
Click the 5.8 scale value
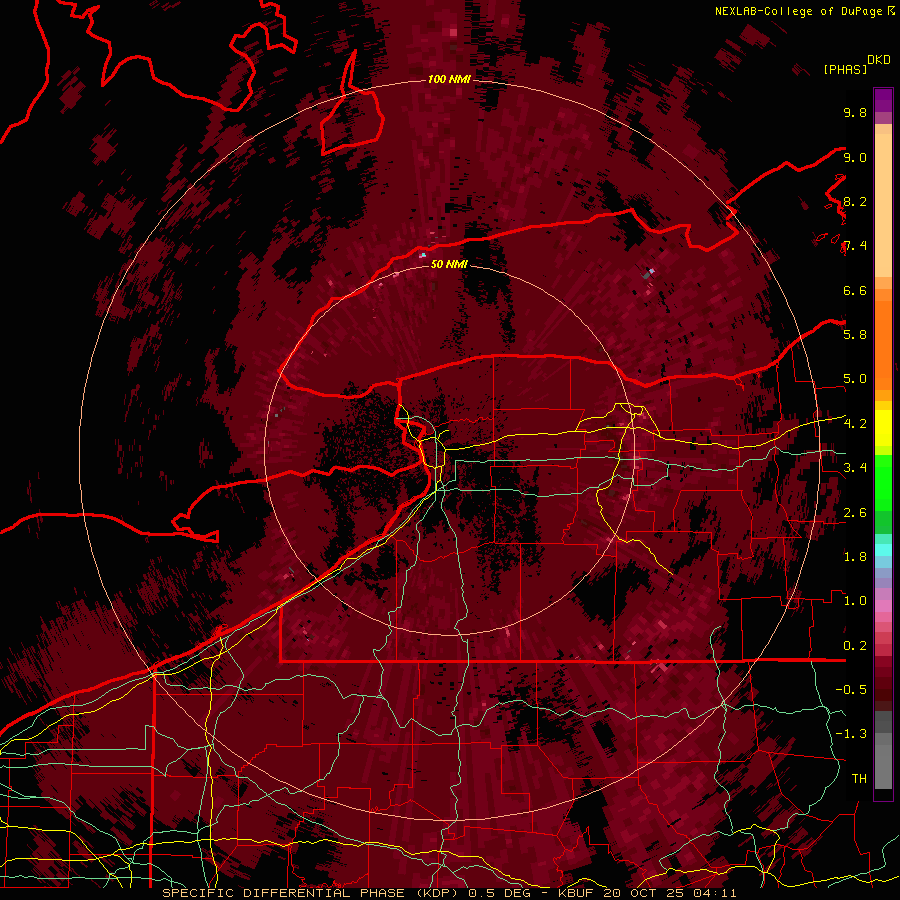click(855, 334)
